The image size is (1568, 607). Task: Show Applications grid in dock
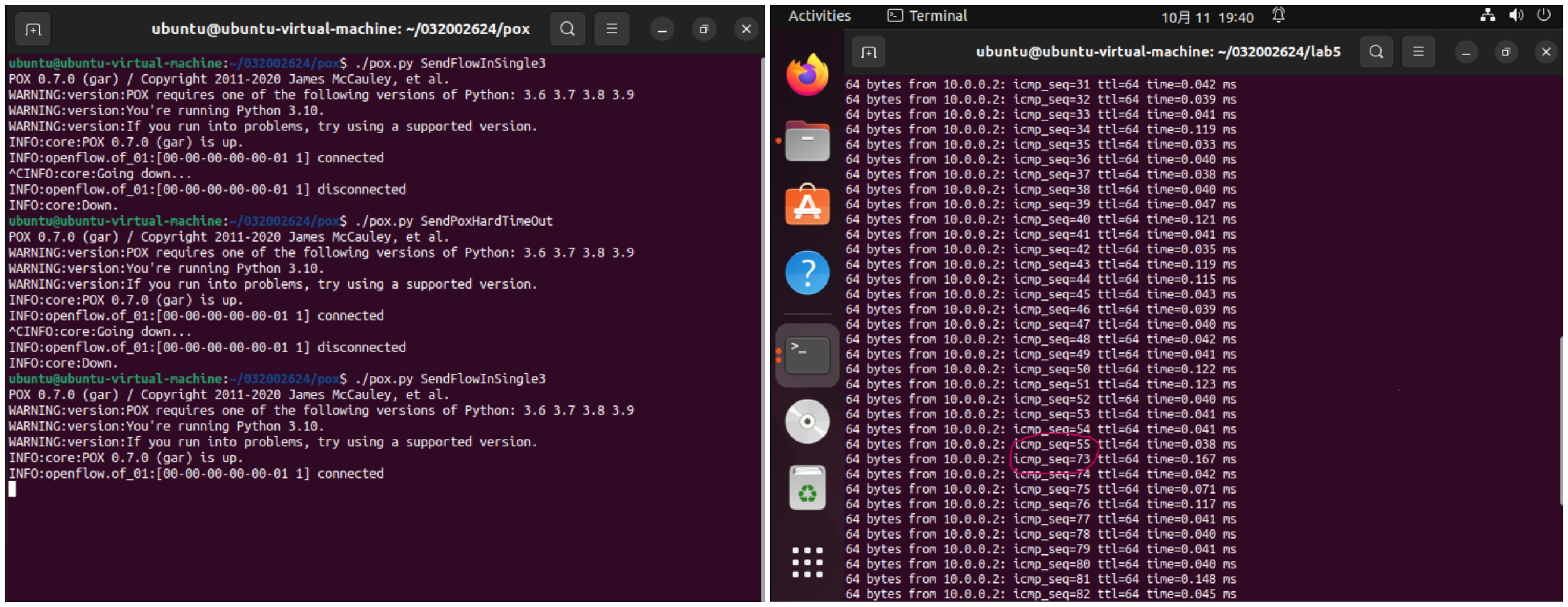click(807, 562)
